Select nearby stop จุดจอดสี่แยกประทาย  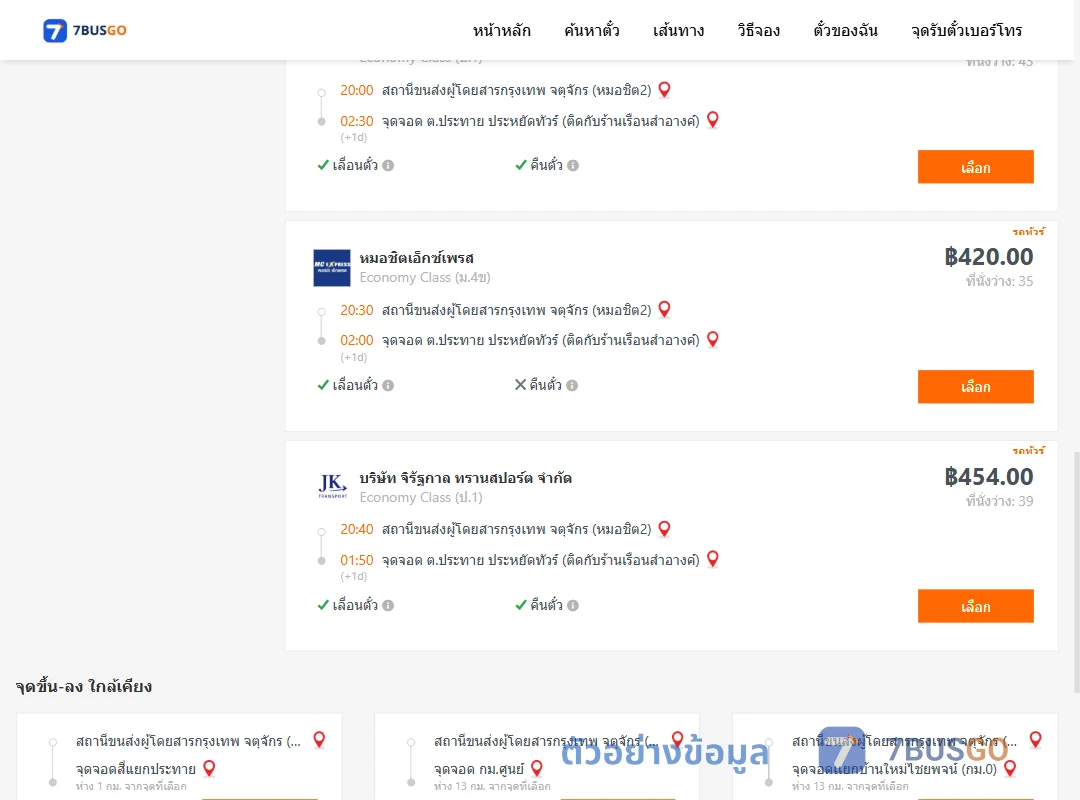[x=136, y=768]
